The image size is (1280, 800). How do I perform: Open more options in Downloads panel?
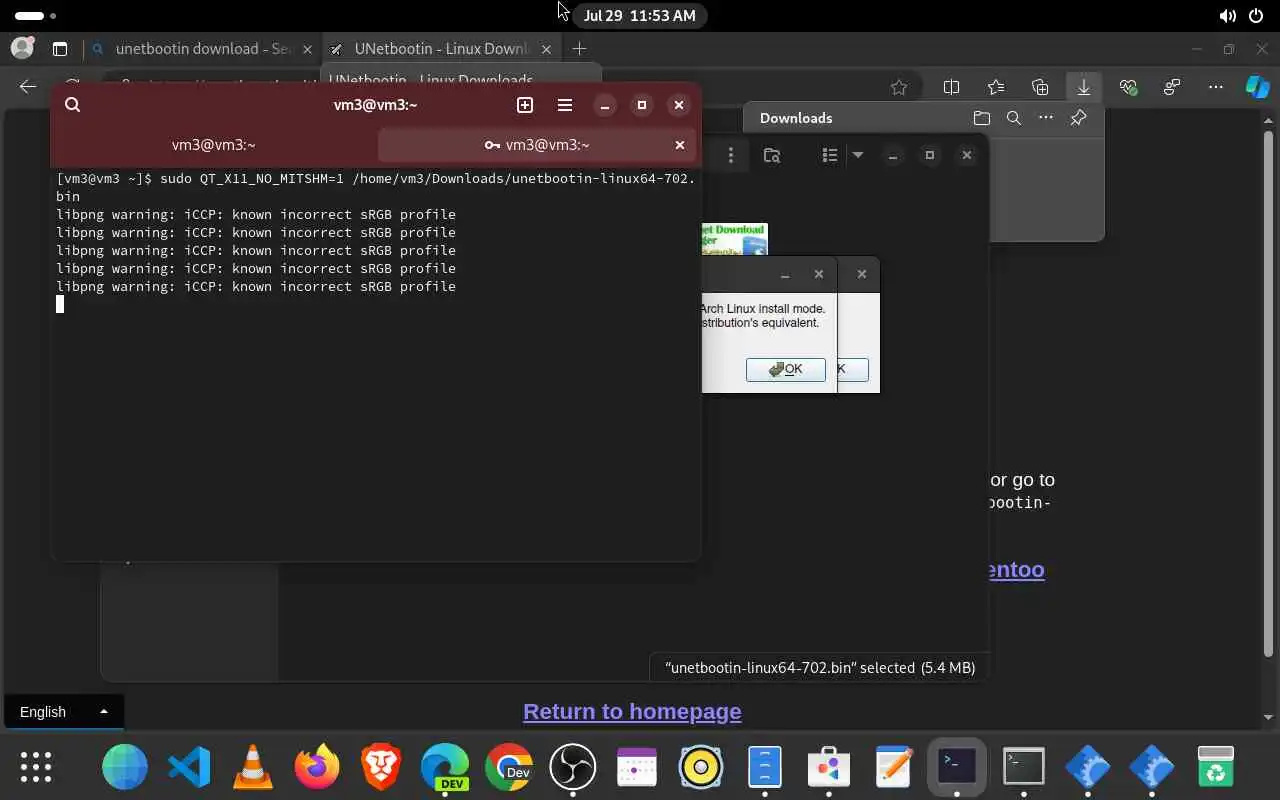1046,118
